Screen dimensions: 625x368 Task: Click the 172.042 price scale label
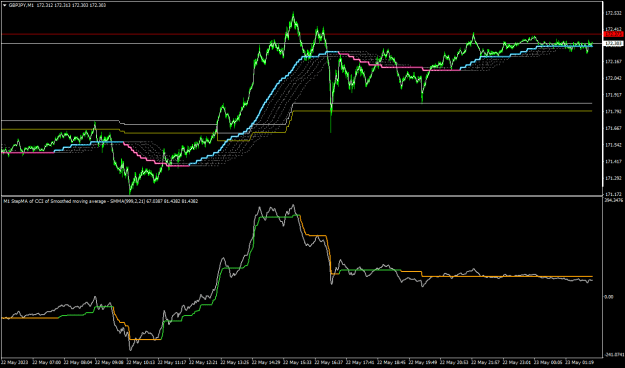tap(613, 79)
